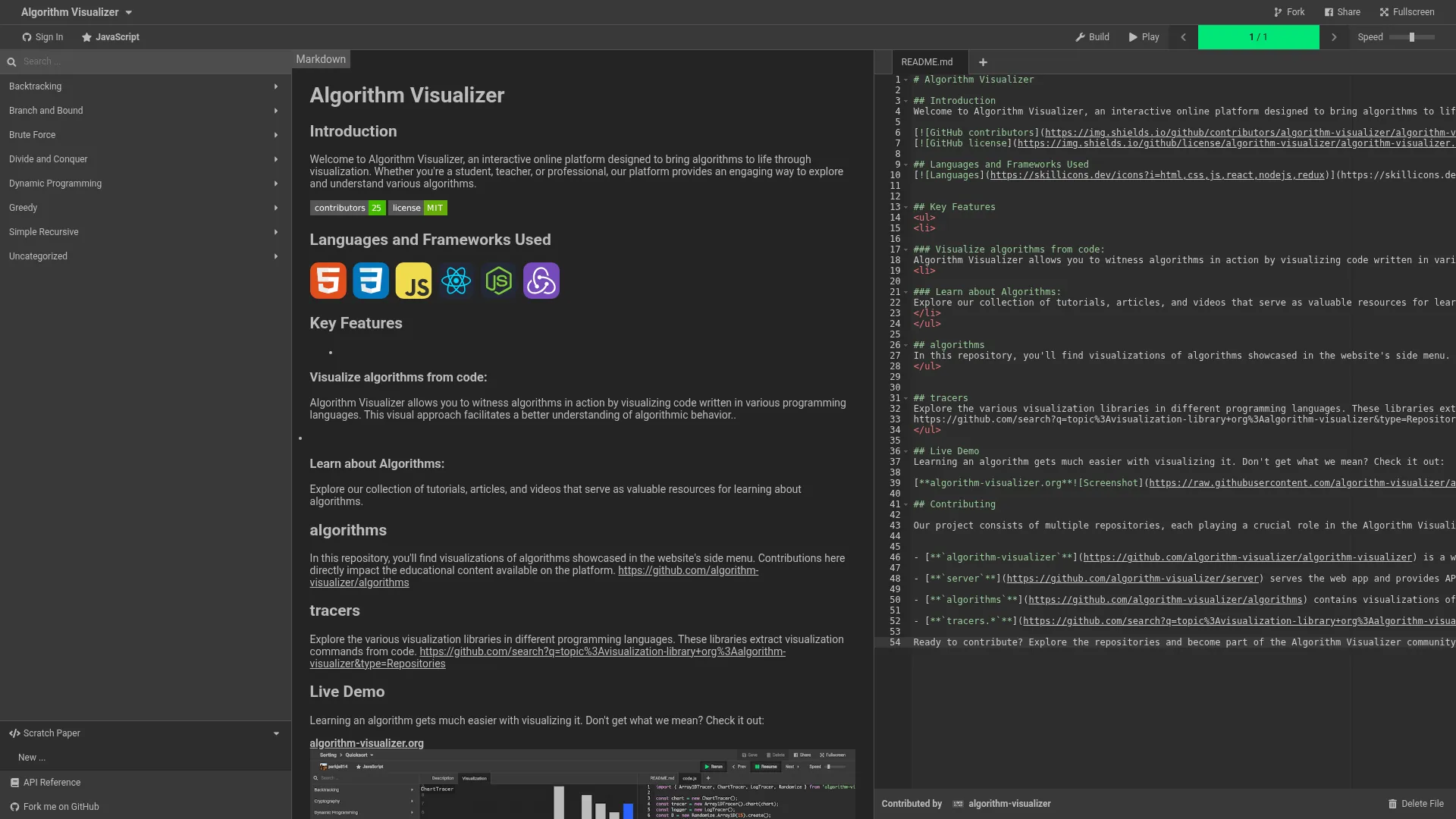1456x819 pixels.
Task: Create a New scratch paper item
Action: [x=146, y=758]
